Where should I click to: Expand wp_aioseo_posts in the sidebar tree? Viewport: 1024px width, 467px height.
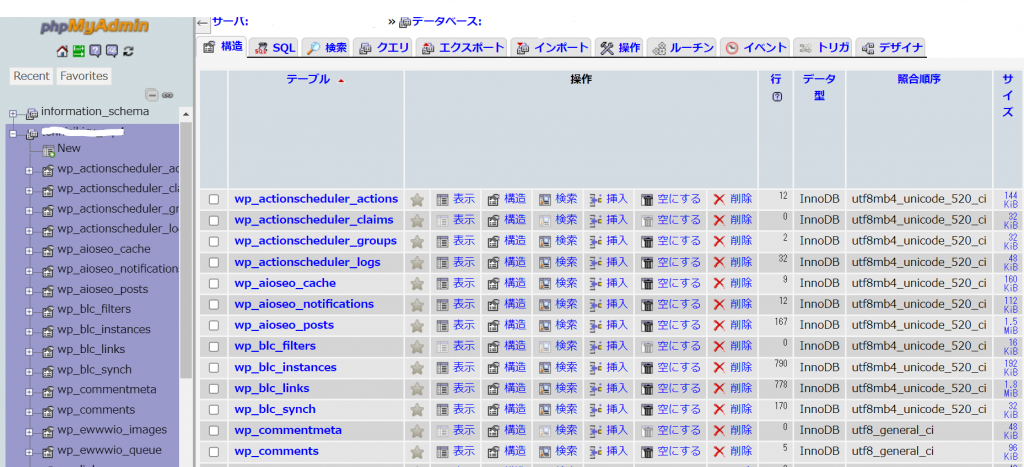pyautogui.click(x=29, y=291)
